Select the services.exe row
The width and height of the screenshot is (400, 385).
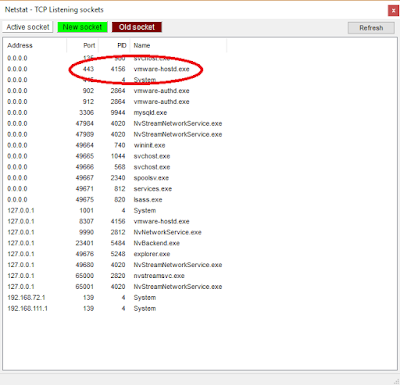(x=115, y=189)
